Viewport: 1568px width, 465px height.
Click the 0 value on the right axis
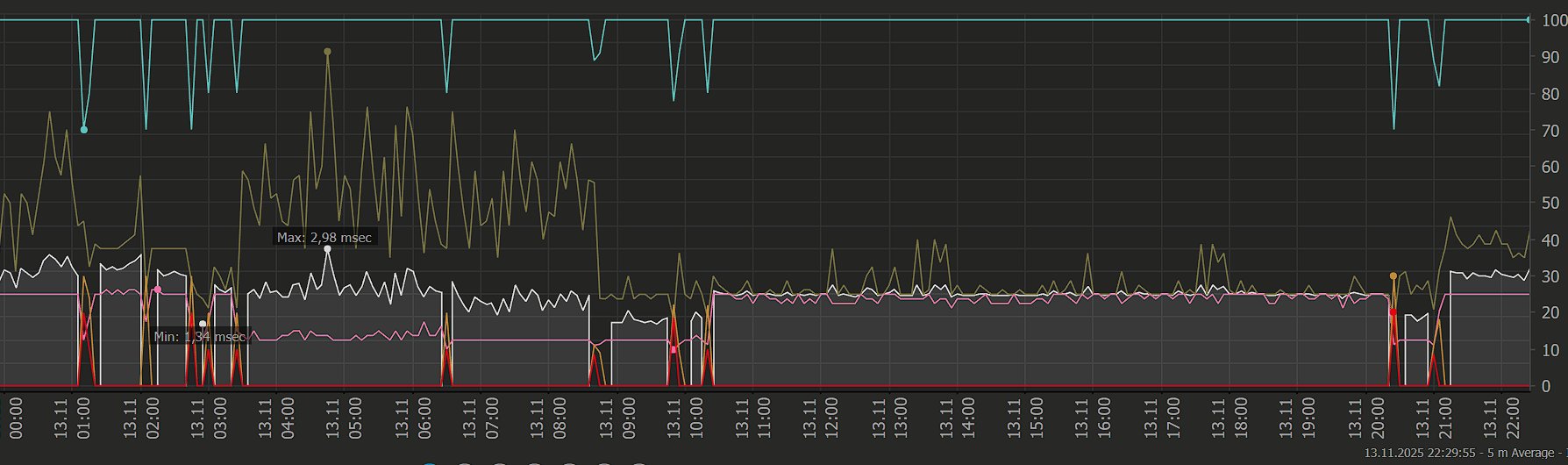click(1549, 386)
